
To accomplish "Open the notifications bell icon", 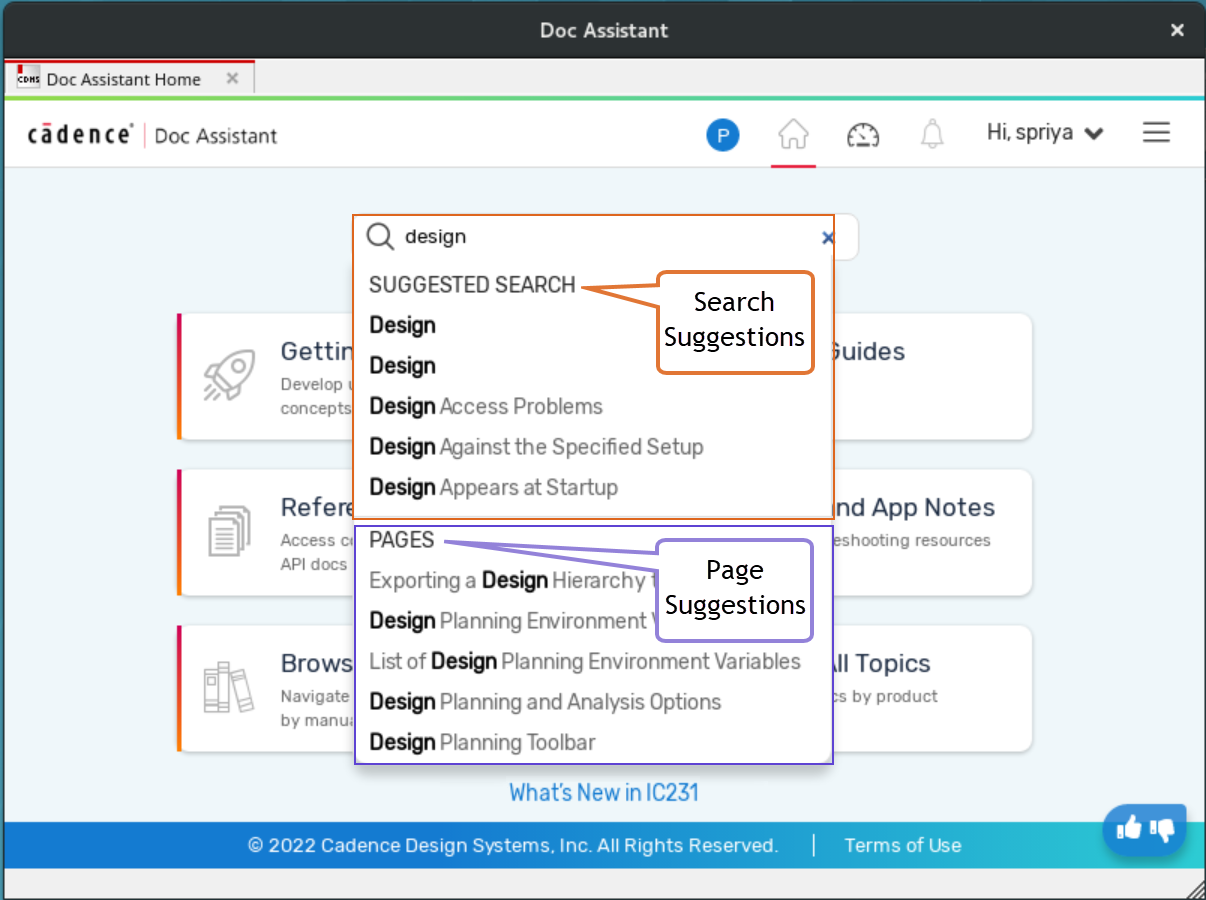I will pos(932,134).
